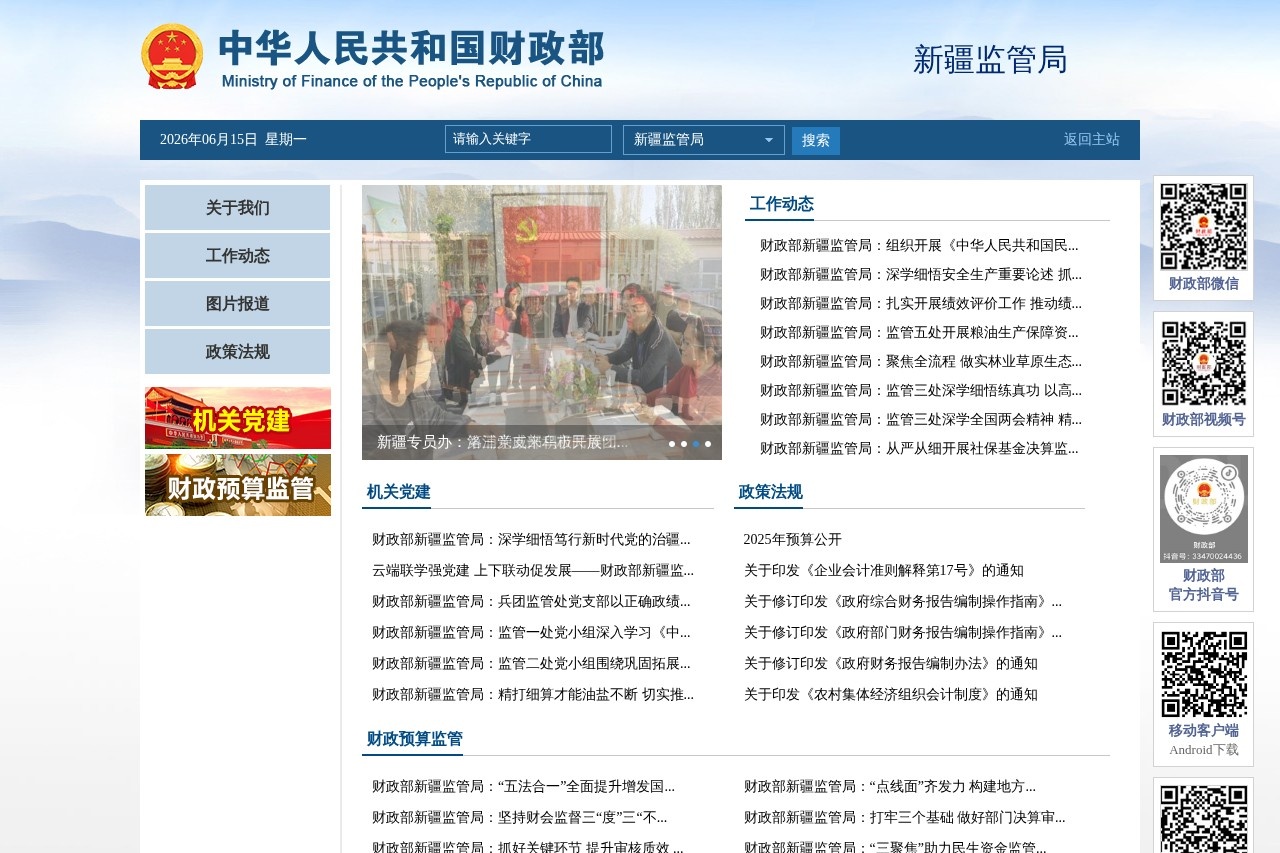This screenshot has height=853, width=1280.
Task: Open 关于修订印发《政府综合财务报告编制操作指南》
Action: point(903,602)
